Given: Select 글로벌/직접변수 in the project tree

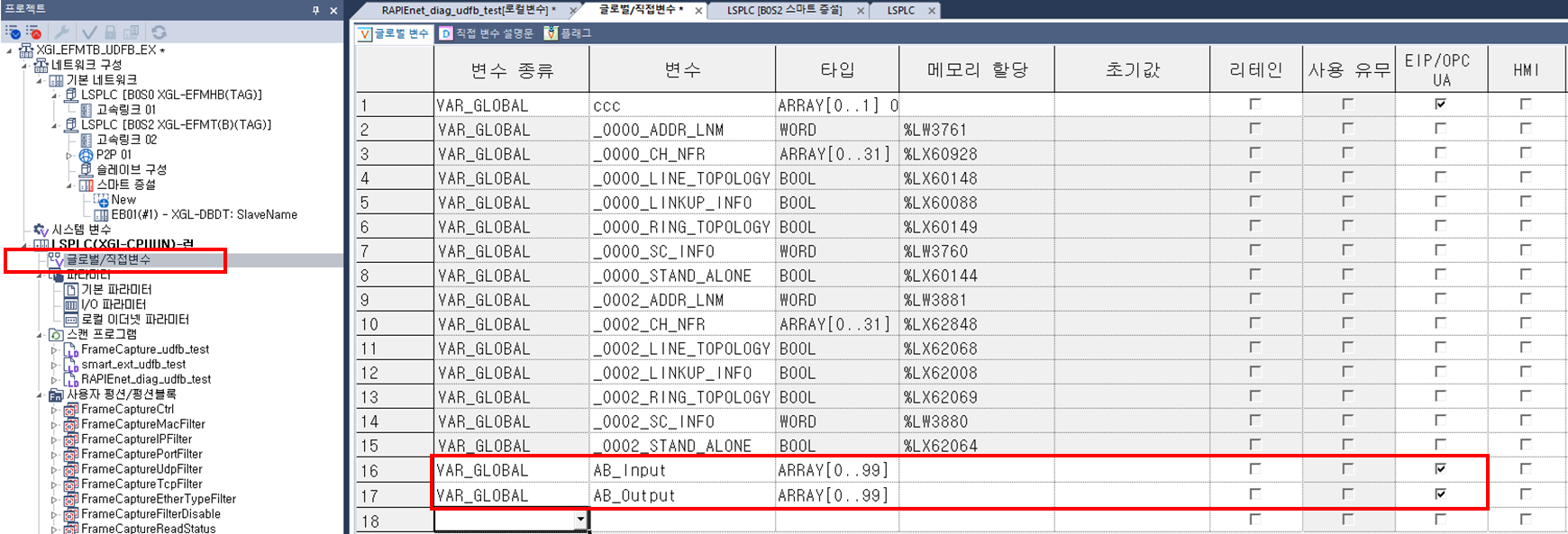Looking at the screenshot, I should (x=108, y=259).
